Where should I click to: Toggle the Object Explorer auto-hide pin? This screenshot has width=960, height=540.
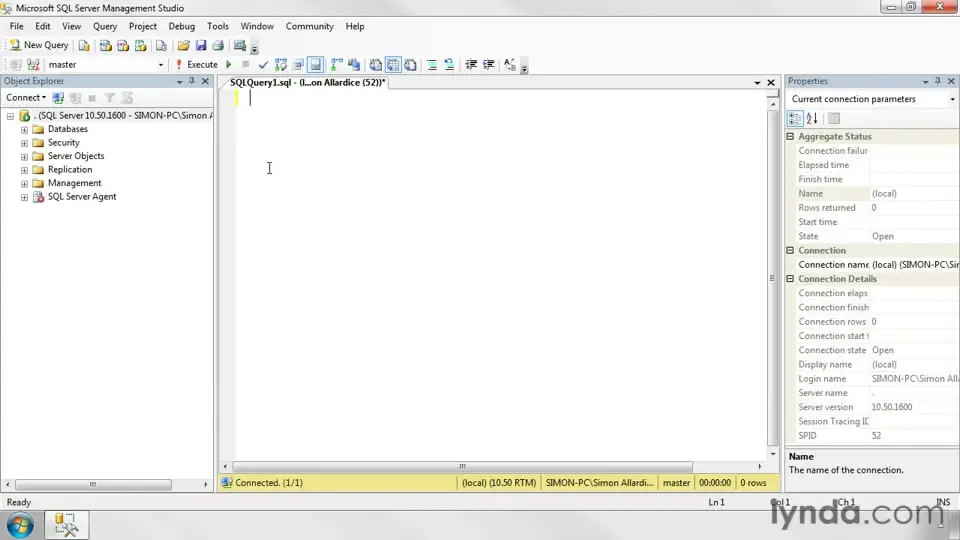pos(192,81)
